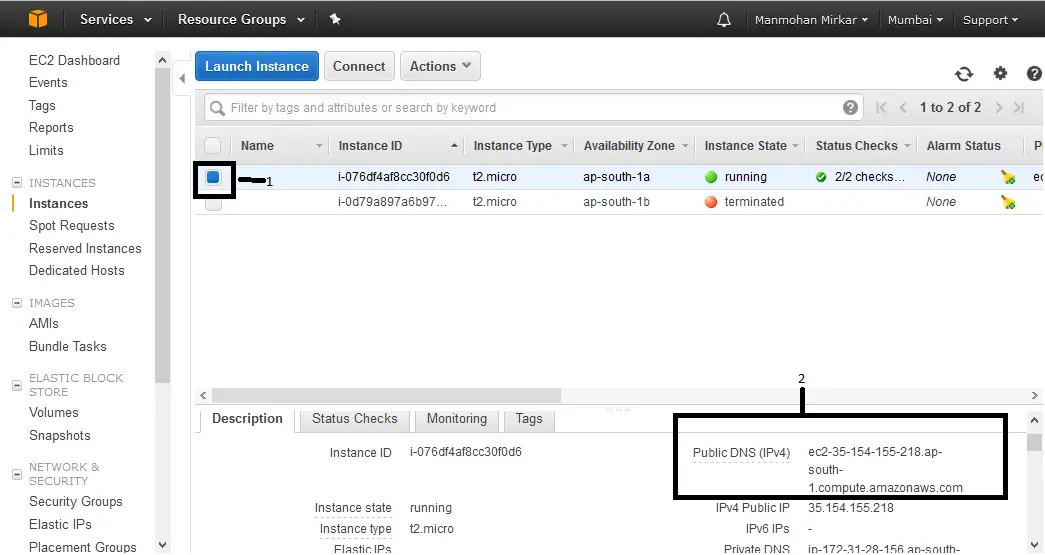Open Events in sidebar
Viewport: 1045px width, 555px height.
48,83
